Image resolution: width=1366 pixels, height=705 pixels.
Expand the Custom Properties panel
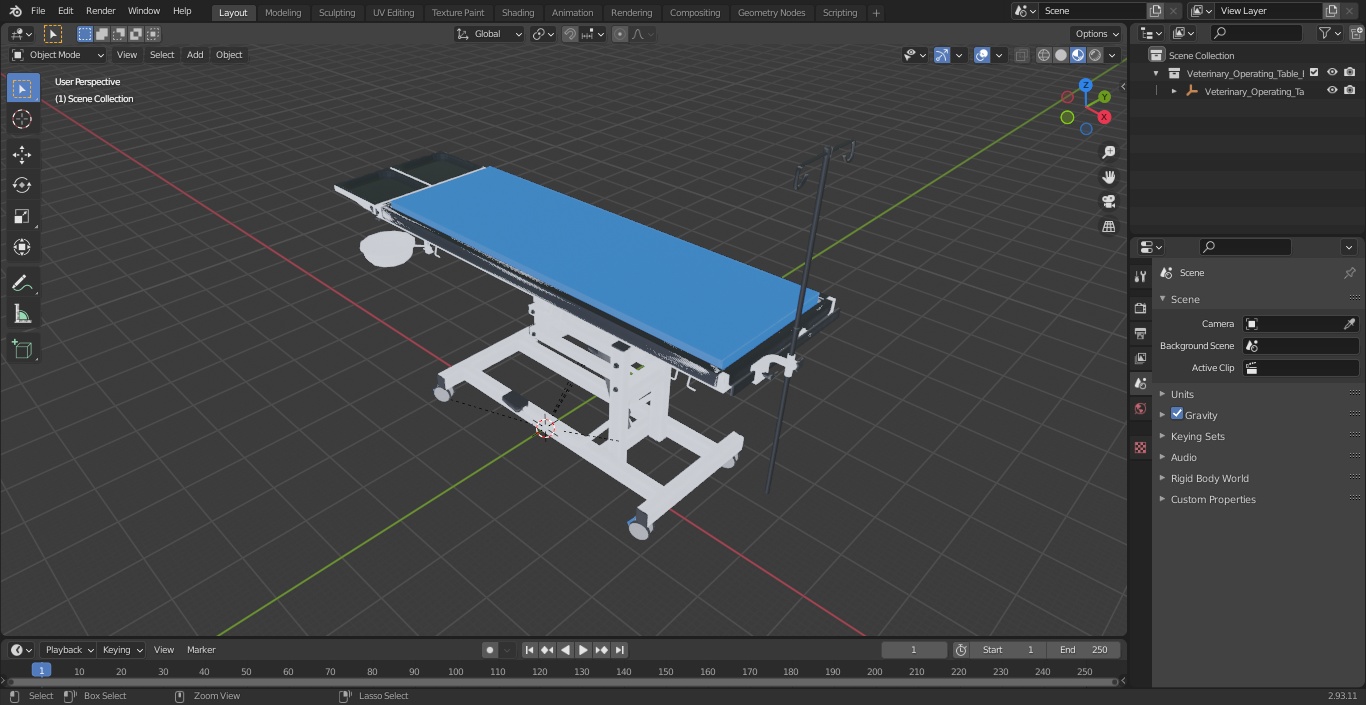(1213, 499)
